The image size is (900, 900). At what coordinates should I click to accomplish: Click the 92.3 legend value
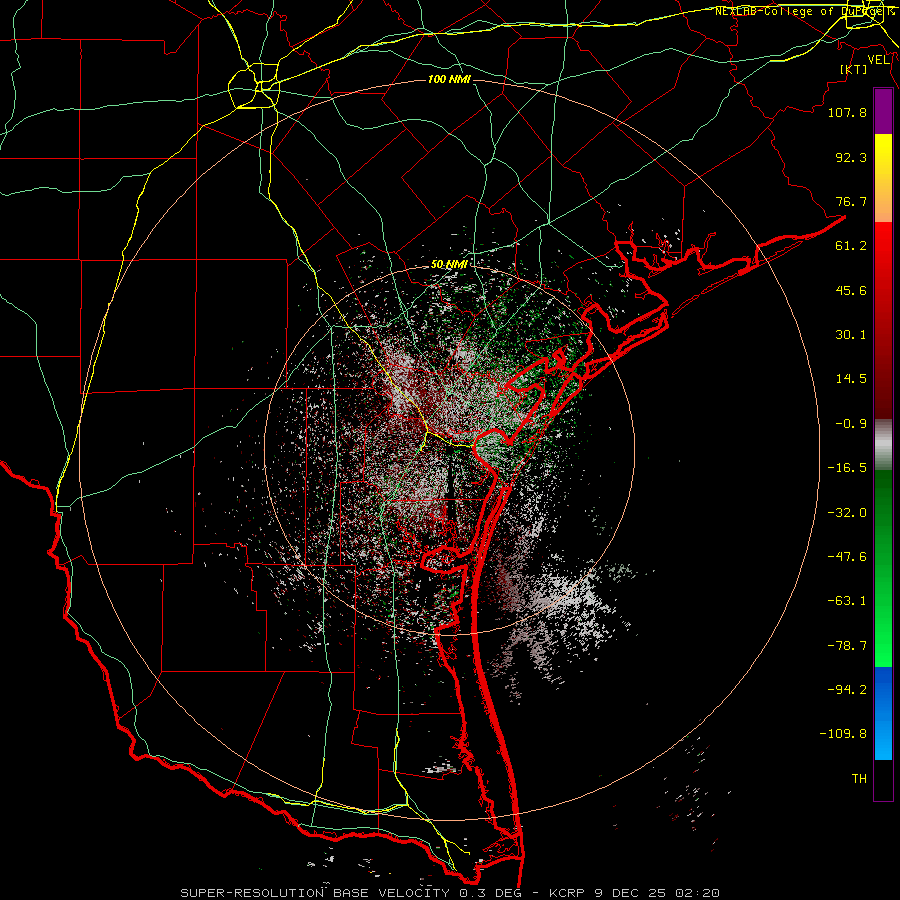pos(851,157)
